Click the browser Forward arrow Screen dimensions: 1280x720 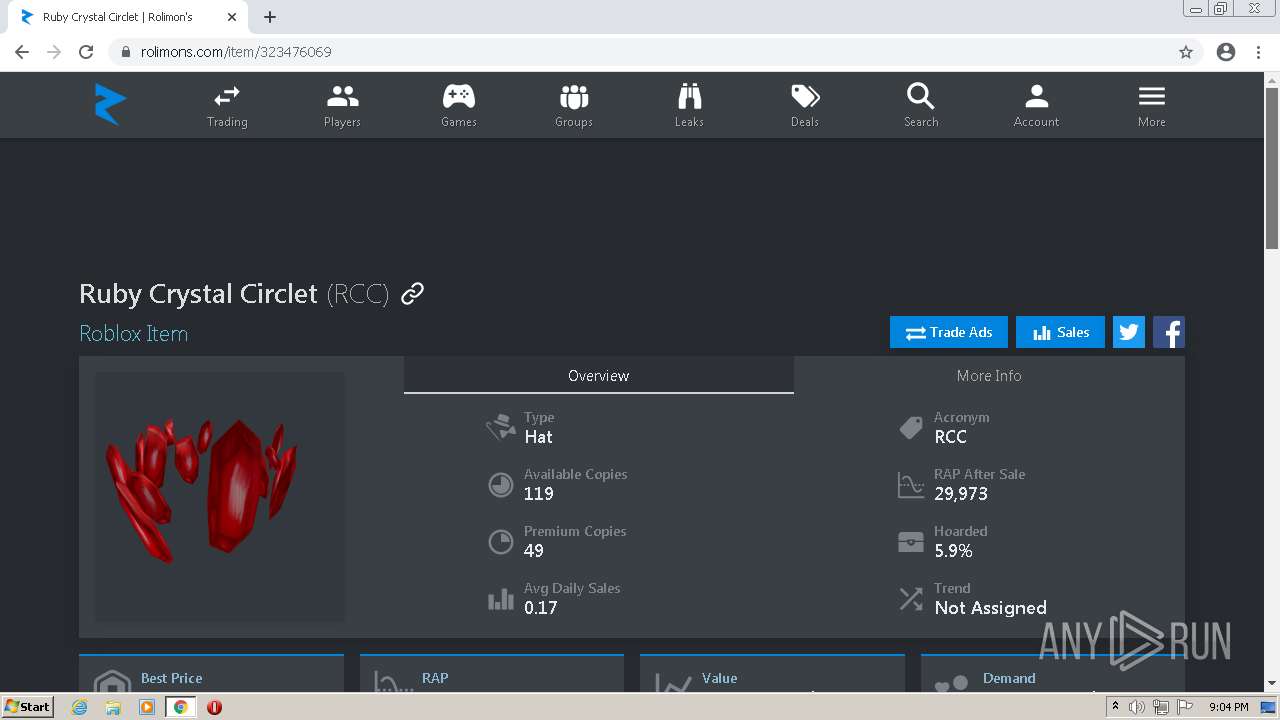pos(54,52)
